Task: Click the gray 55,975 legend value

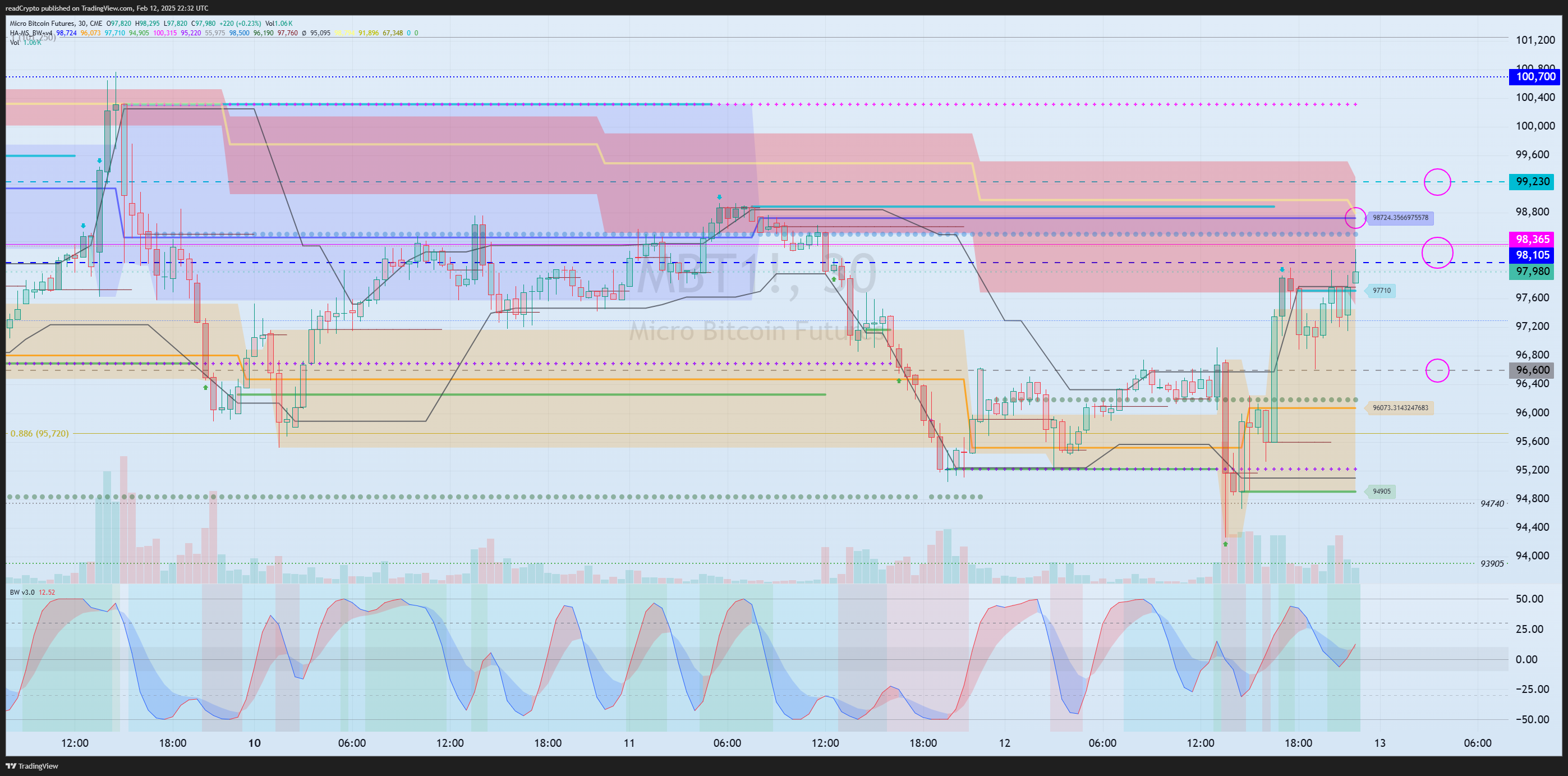Action: [x=215, y=33]
